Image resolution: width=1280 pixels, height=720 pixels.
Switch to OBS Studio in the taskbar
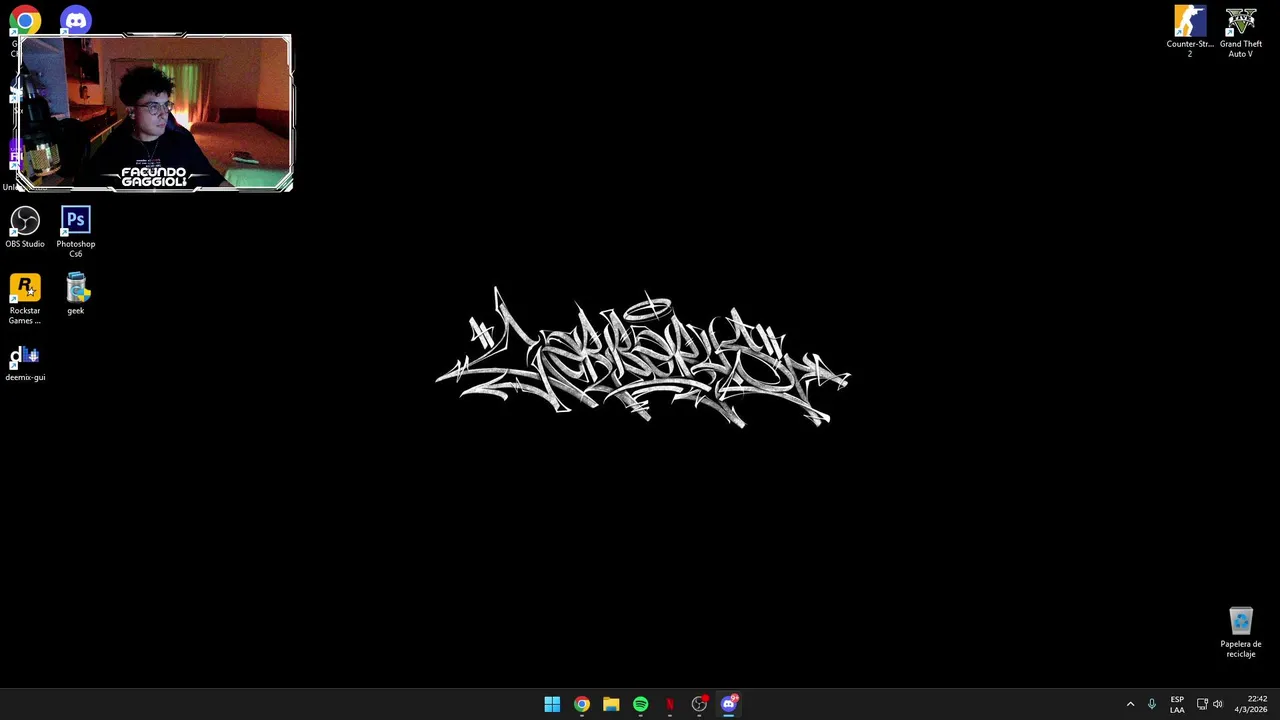[x=699, y=704]
